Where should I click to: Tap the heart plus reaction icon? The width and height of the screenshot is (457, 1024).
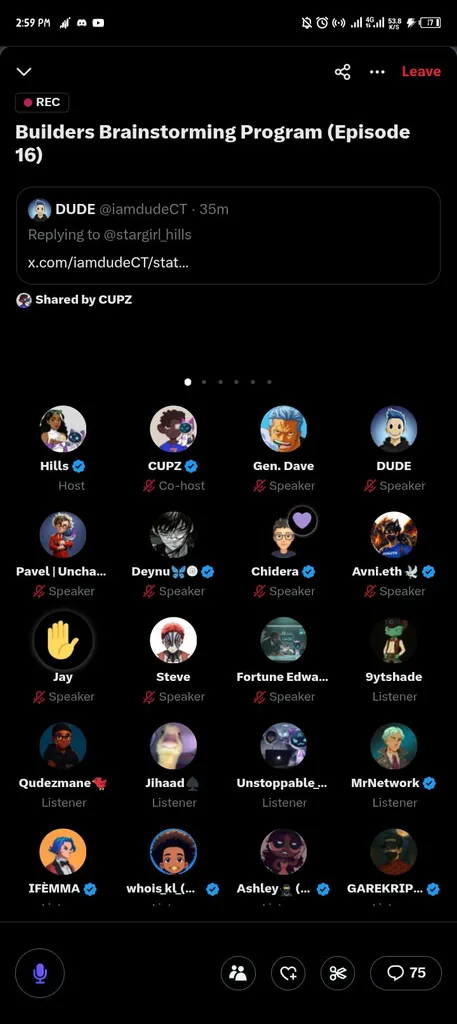click(288, 973)
